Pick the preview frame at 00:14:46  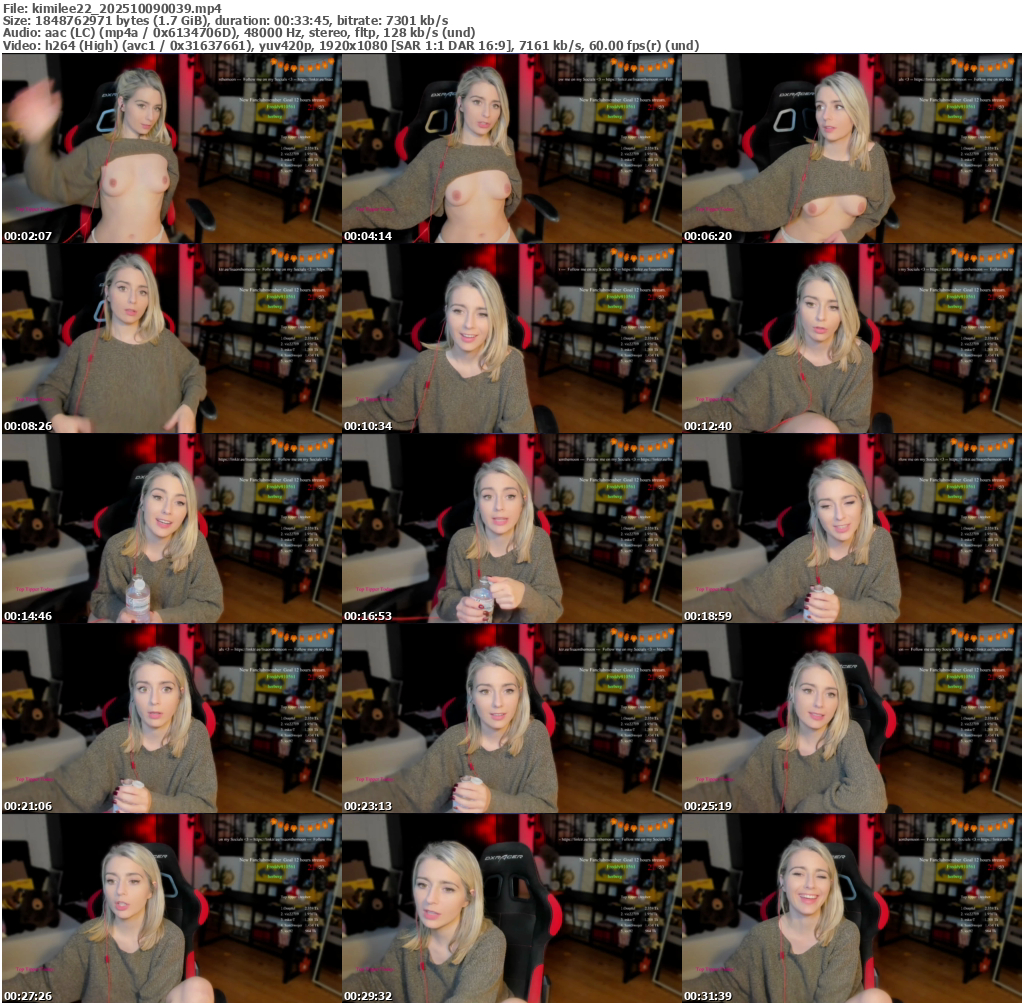171,528
